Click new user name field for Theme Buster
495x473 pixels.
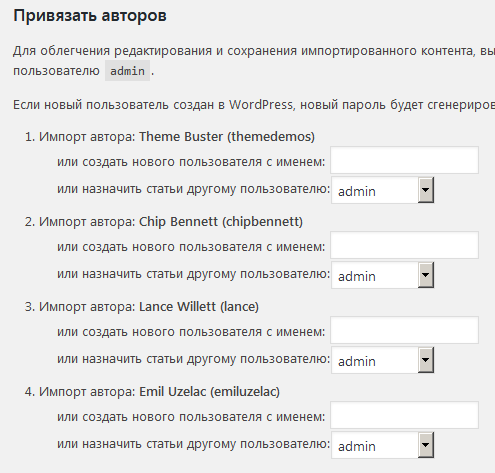point(404,160)
